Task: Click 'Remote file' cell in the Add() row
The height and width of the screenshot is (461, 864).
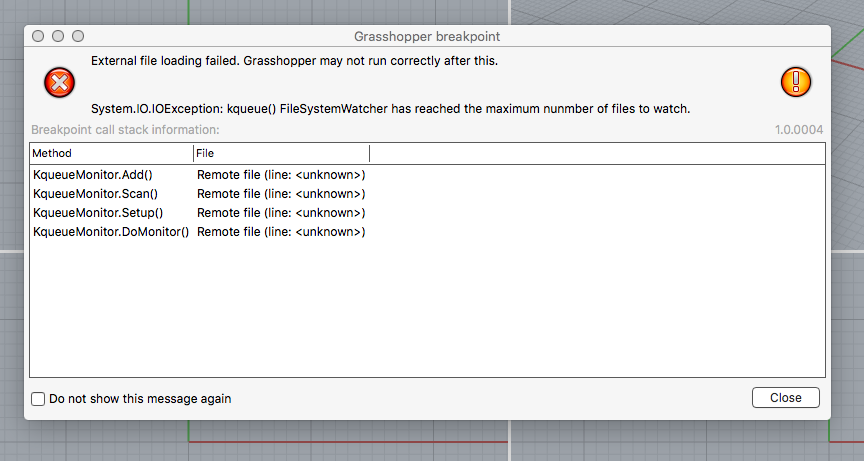Action: click(281, 175)
